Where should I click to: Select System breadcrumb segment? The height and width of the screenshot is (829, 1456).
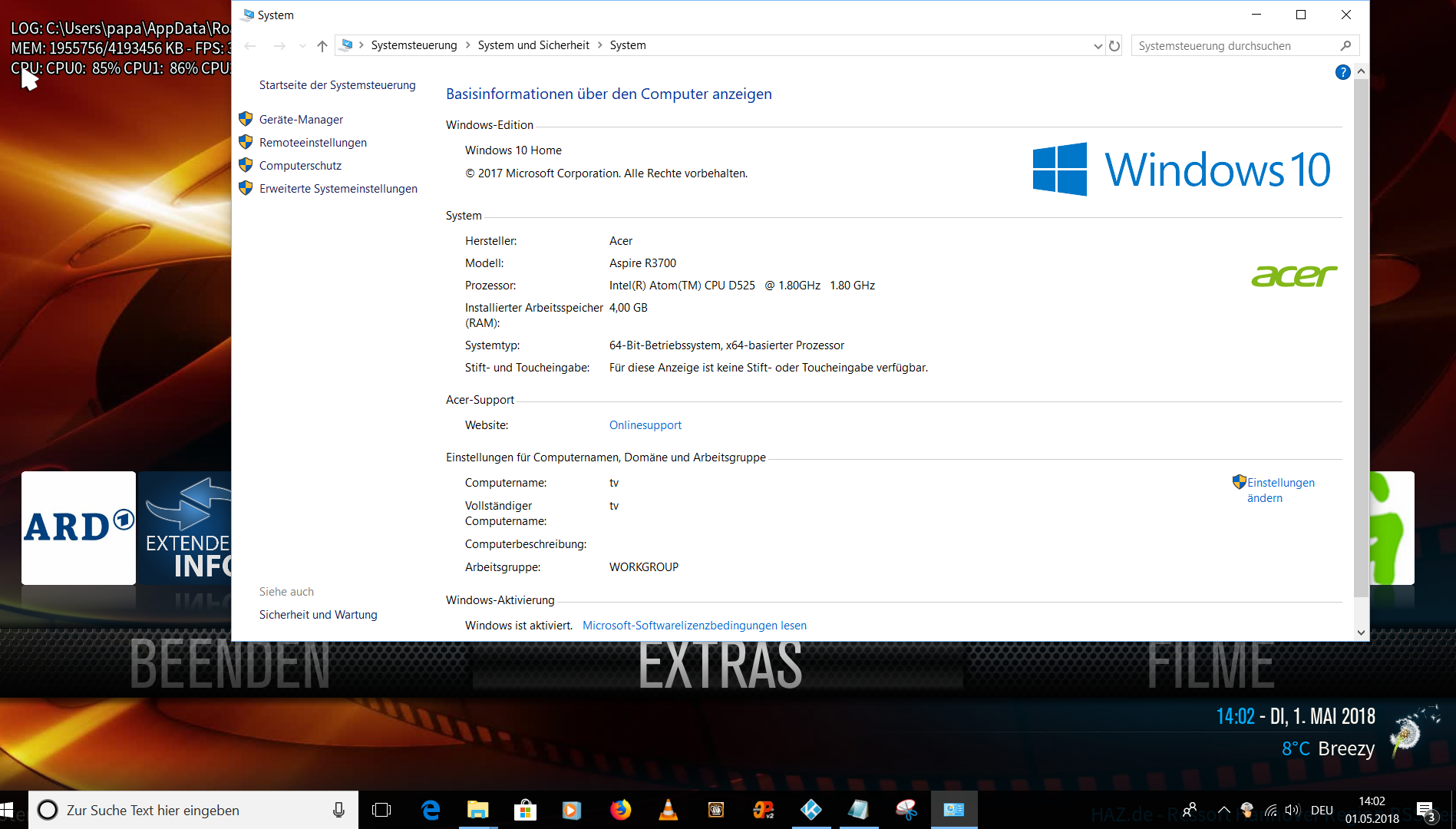tap(628, 45)
